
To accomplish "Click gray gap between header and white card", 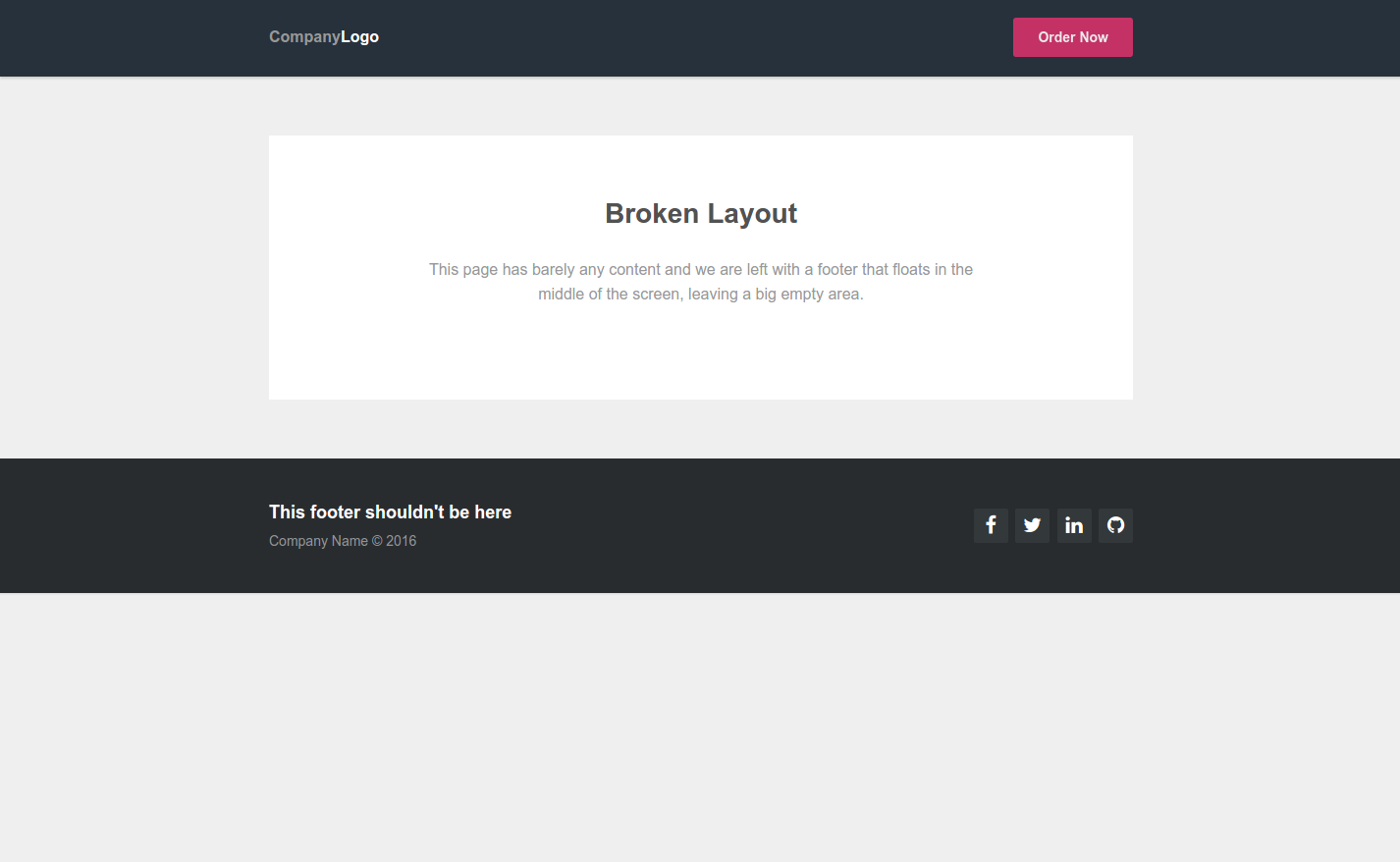I will tap(700, 106).
